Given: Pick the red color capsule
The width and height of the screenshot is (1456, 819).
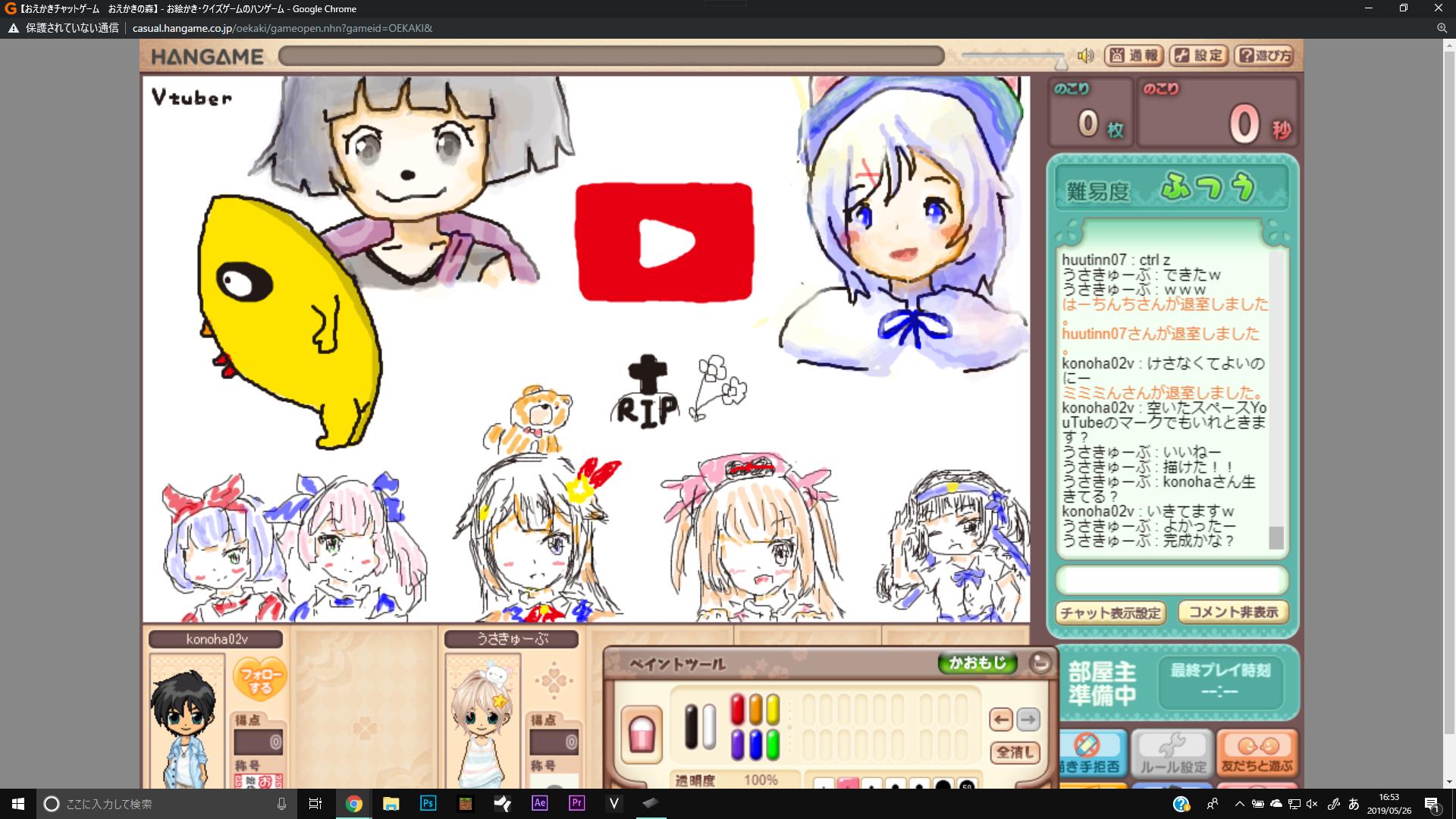Looking at the screenshot, I should [737, 710].
